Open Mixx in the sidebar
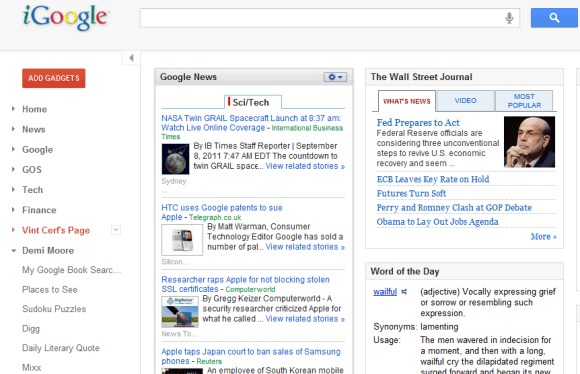This screenshot has width=580, height=374. point(31,367)
